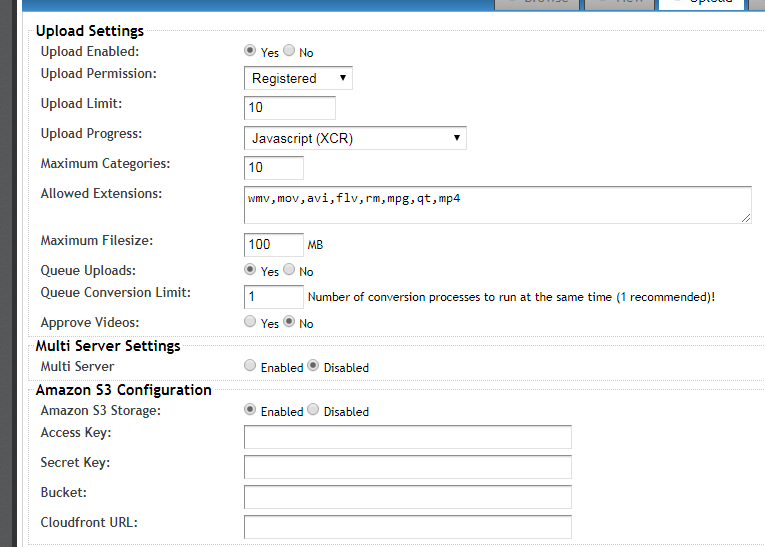Focus the Secret Key field
Viewport: 765px width, 547px height.
point(407,467)
